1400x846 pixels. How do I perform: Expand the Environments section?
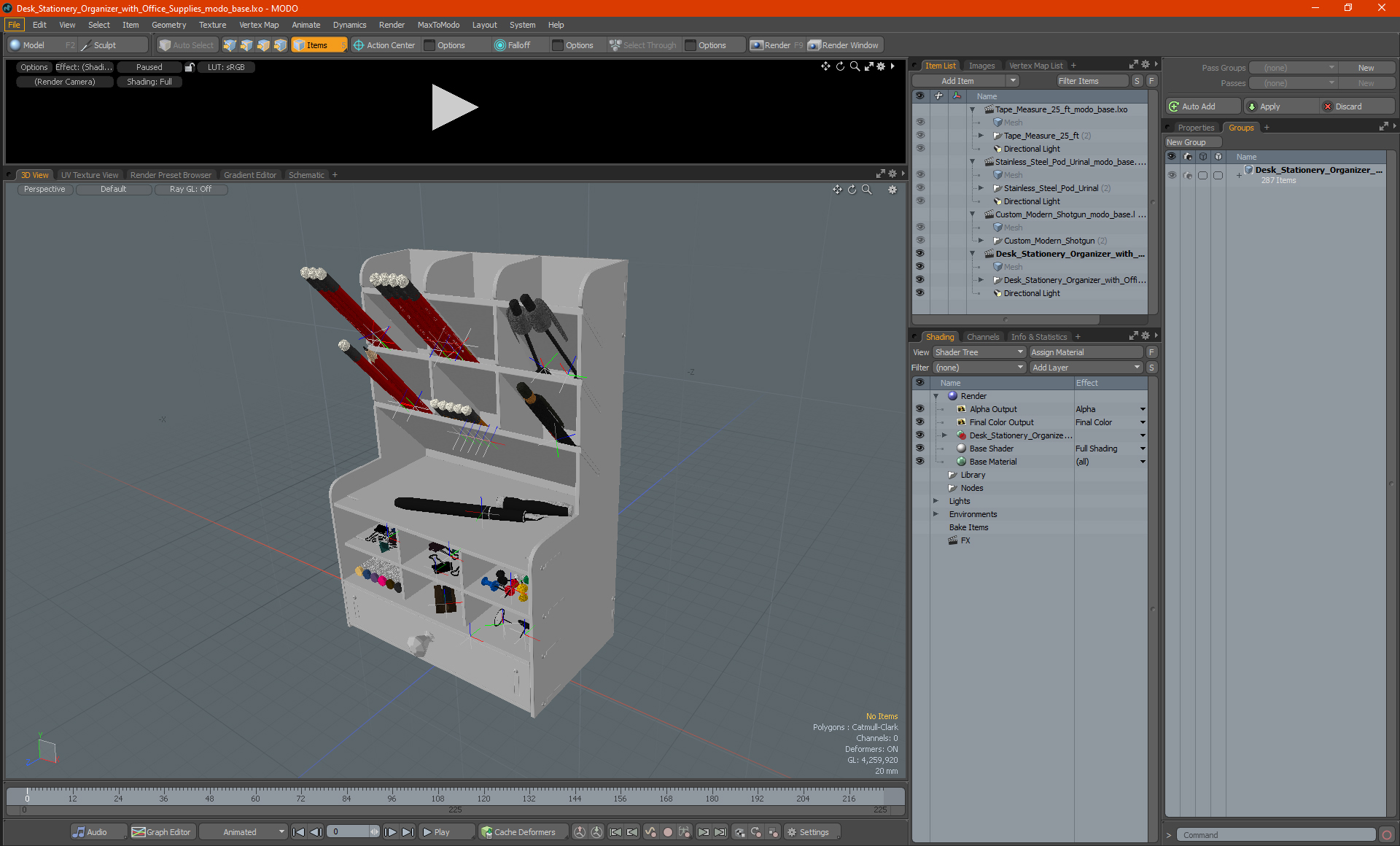(x=936, y=514)
